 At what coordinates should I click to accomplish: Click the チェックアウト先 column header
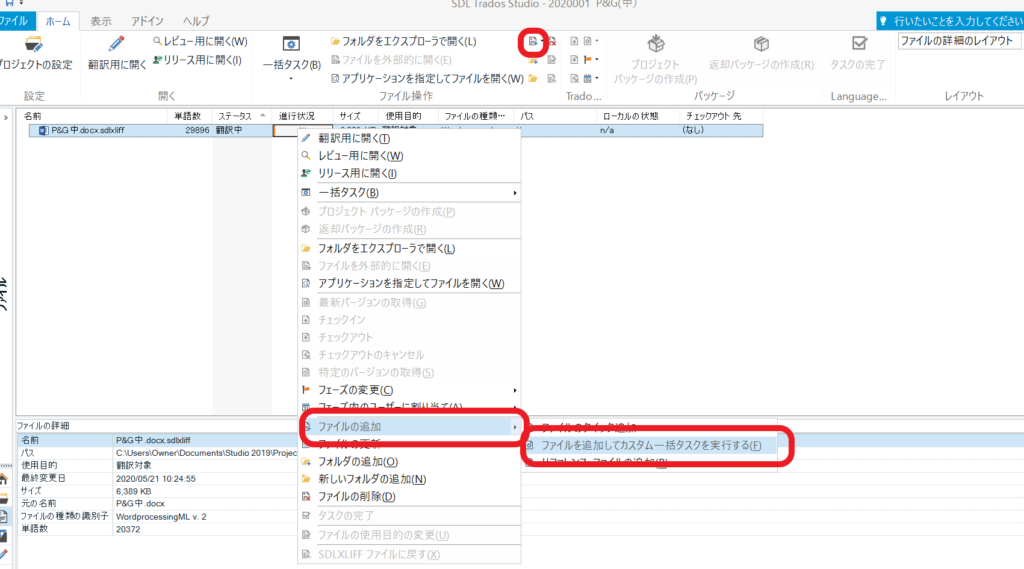coord(721,116)
